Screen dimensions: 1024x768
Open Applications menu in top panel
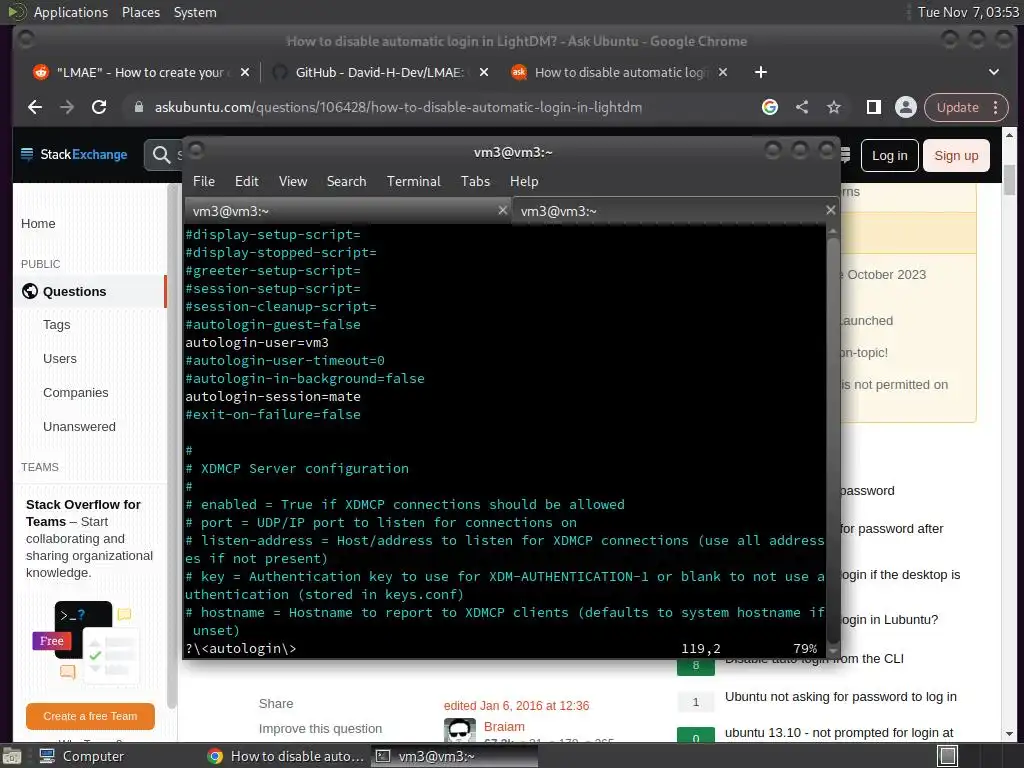point(71,12)
